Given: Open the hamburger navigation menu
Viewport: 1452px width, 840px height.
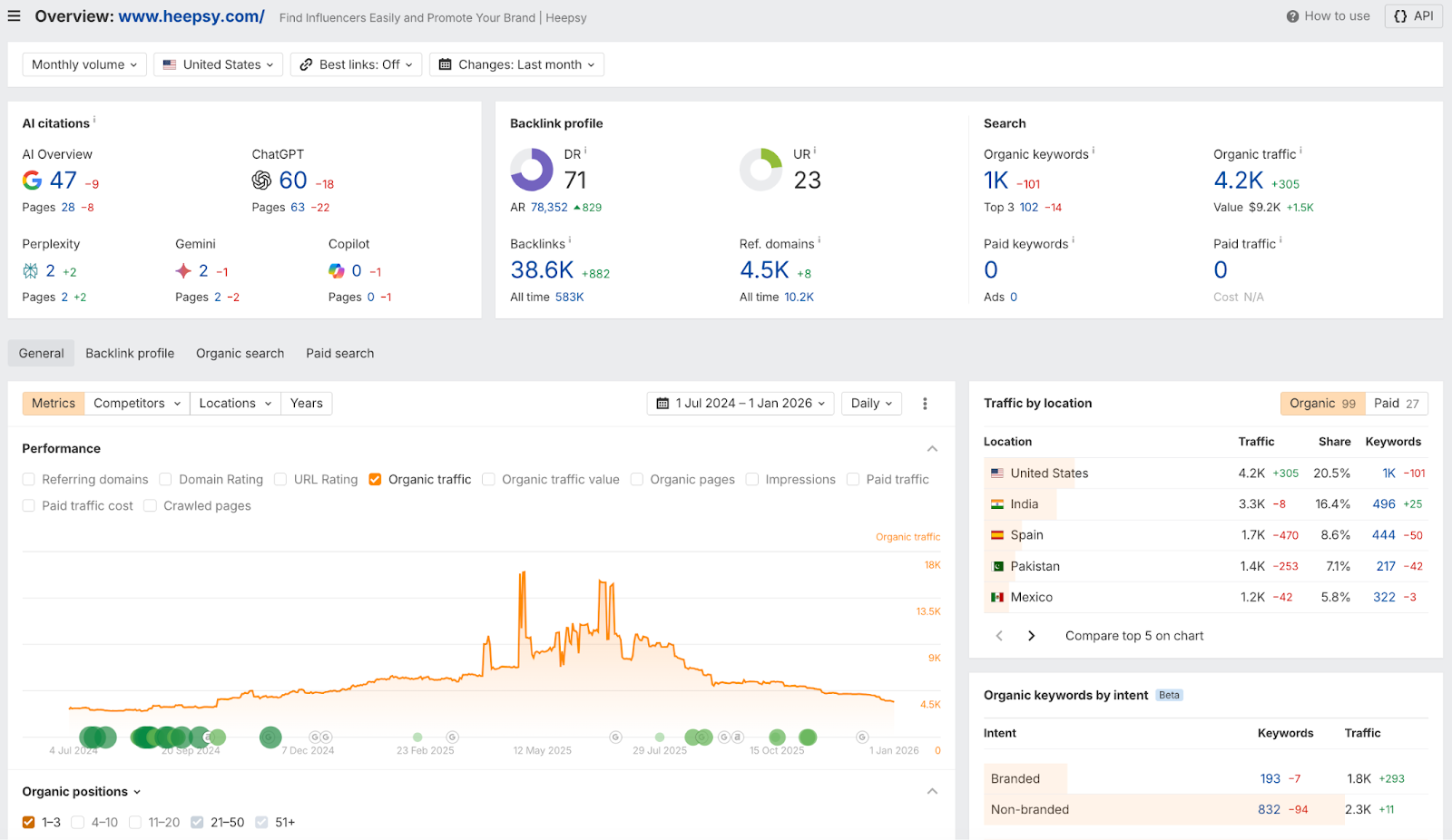Looking at the screenshot, I should [x=14, y=15].
